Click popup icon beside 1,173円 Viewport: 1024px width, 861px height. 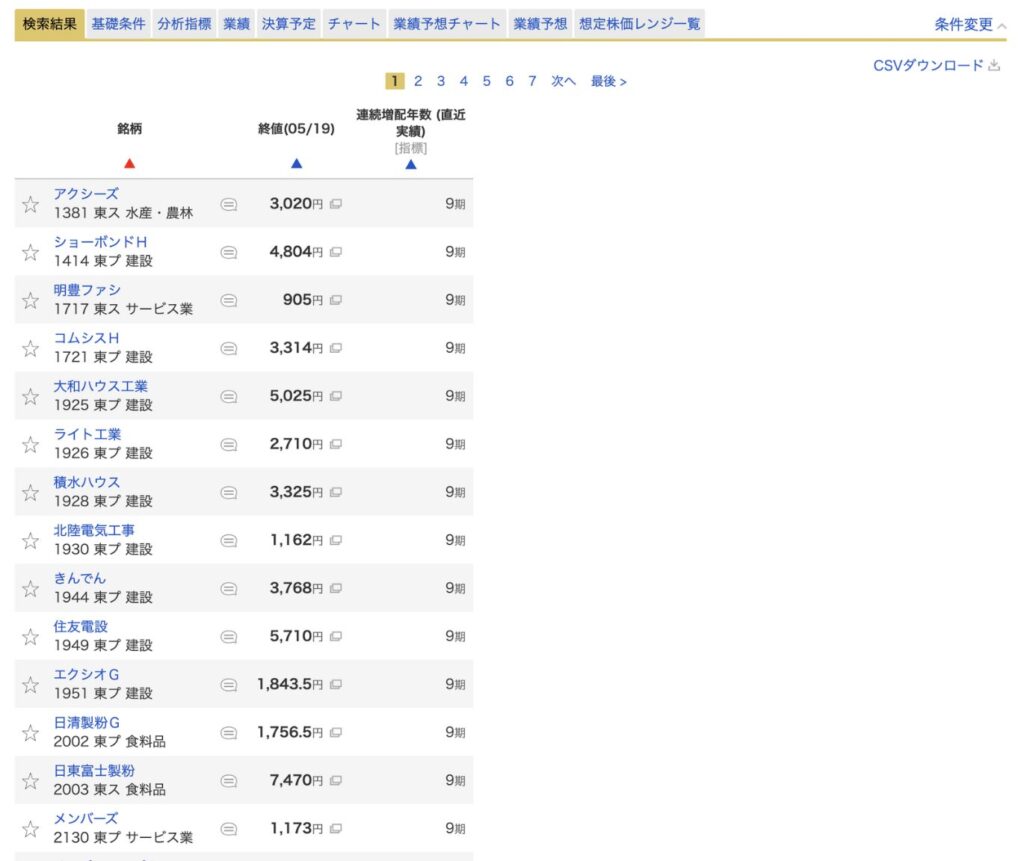coord(336,828)
